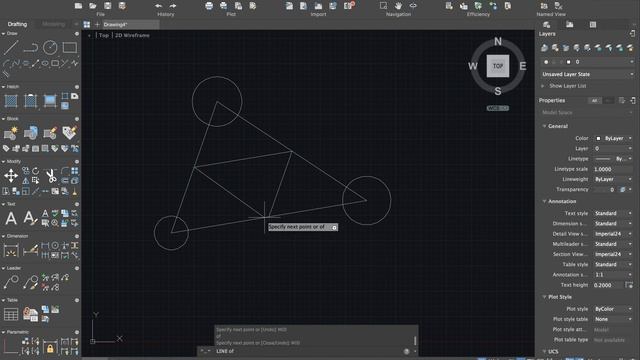Click the Save file toolbar icon
The image size is (640, 360).
click(x=108, y=6)
